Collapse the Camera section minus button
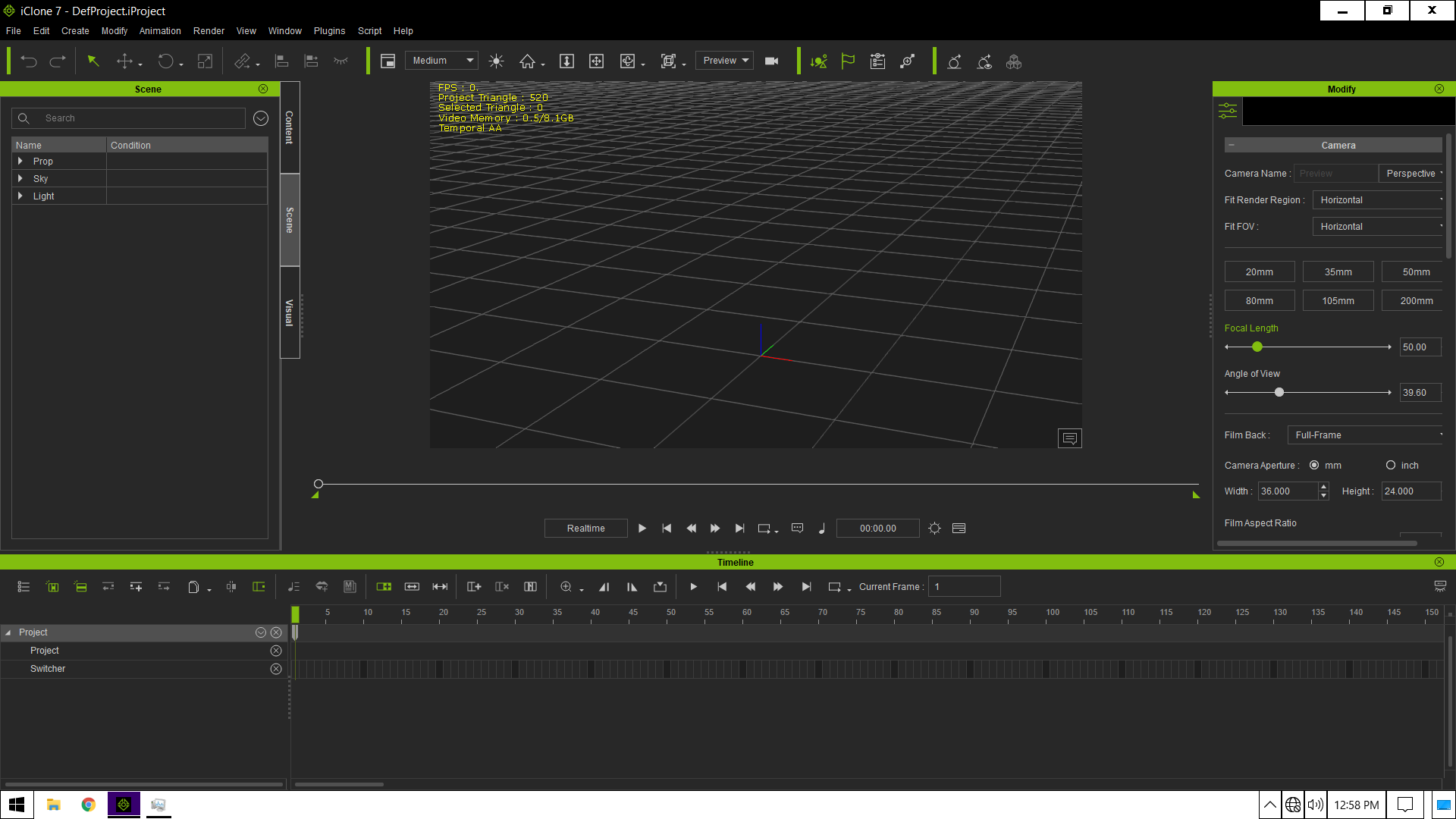The width and height of the screenshot is (1456, 819). 1232,145
